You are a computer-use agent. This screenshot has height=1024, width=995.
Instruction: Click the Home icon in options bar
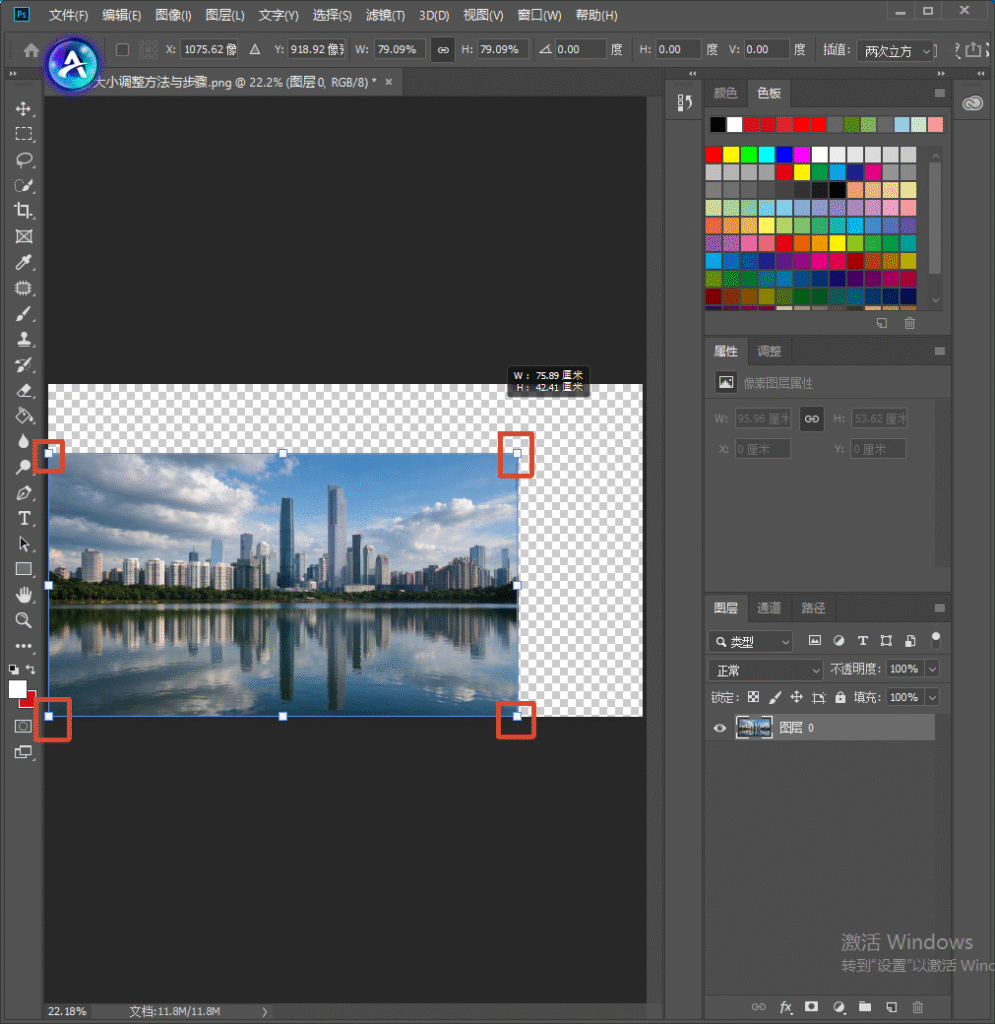pos(31,50)
